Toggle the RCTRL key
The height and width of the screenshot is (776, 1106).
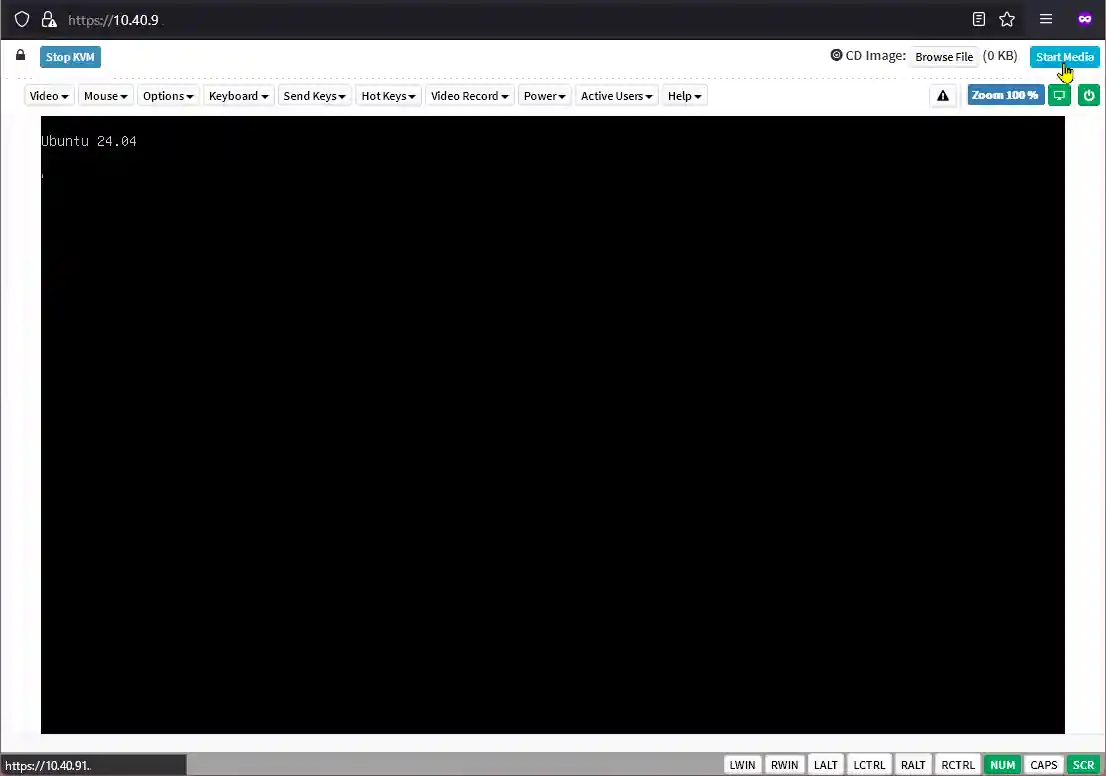pyautogui.click(x=957, y=765)
